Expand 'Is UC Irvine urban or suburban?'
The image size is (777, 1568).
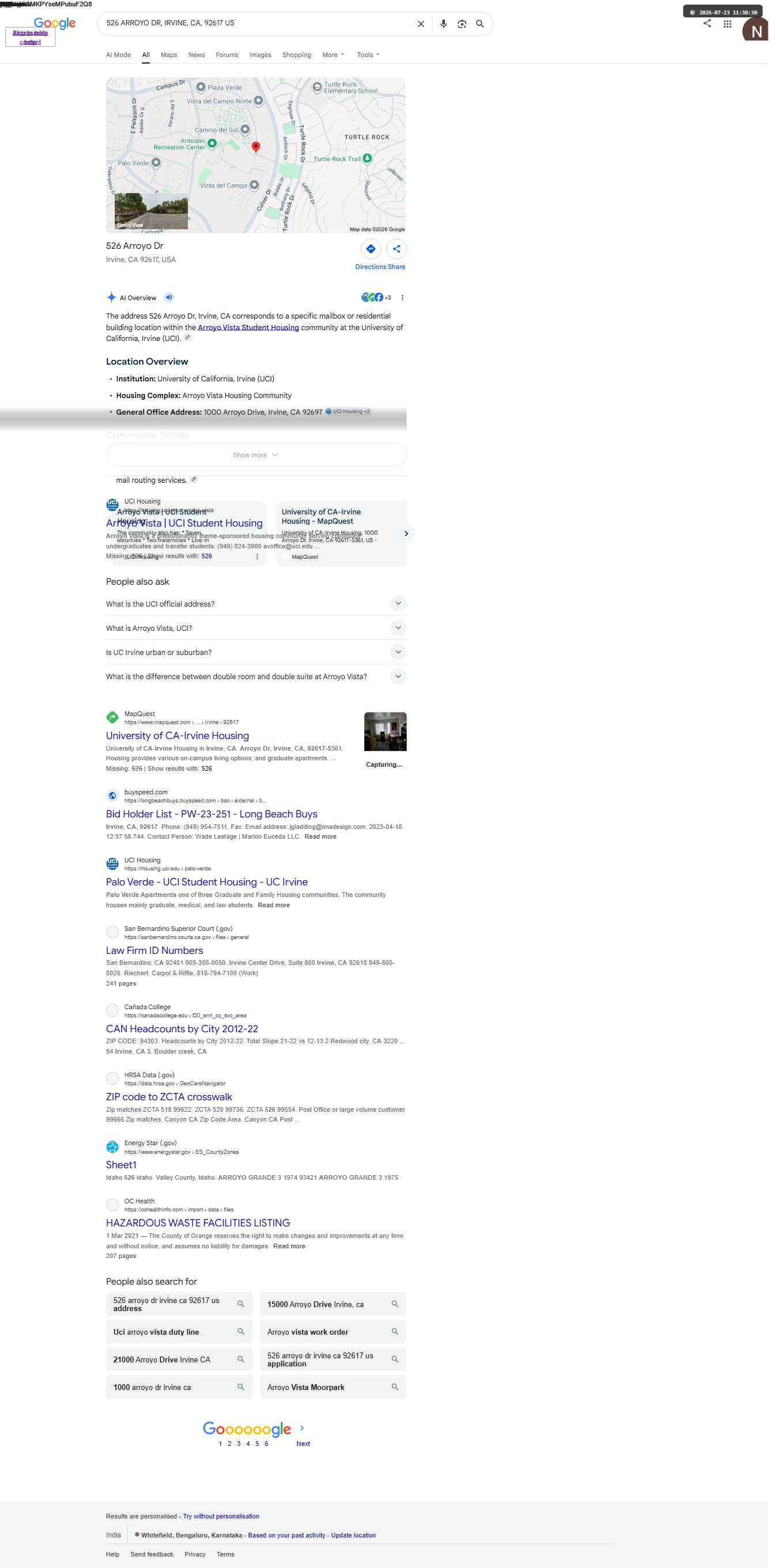coord(256,652)
